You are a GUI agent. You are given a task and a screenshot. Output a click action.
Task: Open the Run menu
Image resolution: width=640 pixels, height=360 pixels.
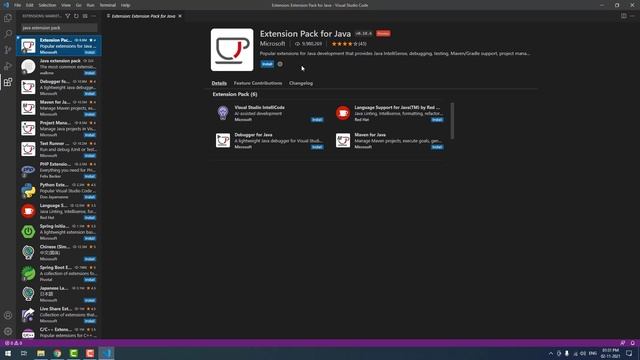pyautogui.click(x=91, y=5)
